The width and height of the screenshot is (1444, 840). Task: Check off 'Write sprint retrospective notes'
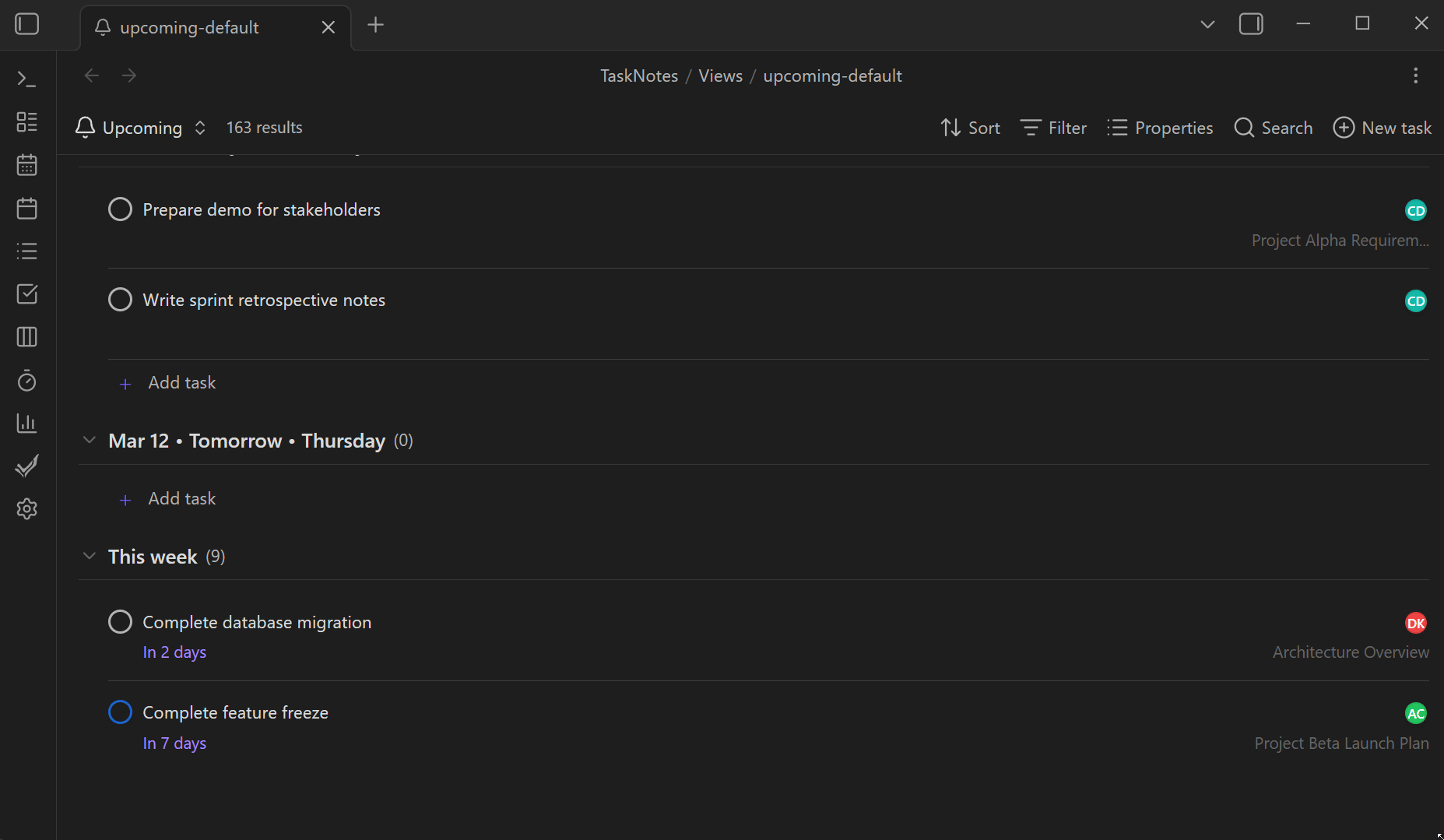tap(120, 299)
